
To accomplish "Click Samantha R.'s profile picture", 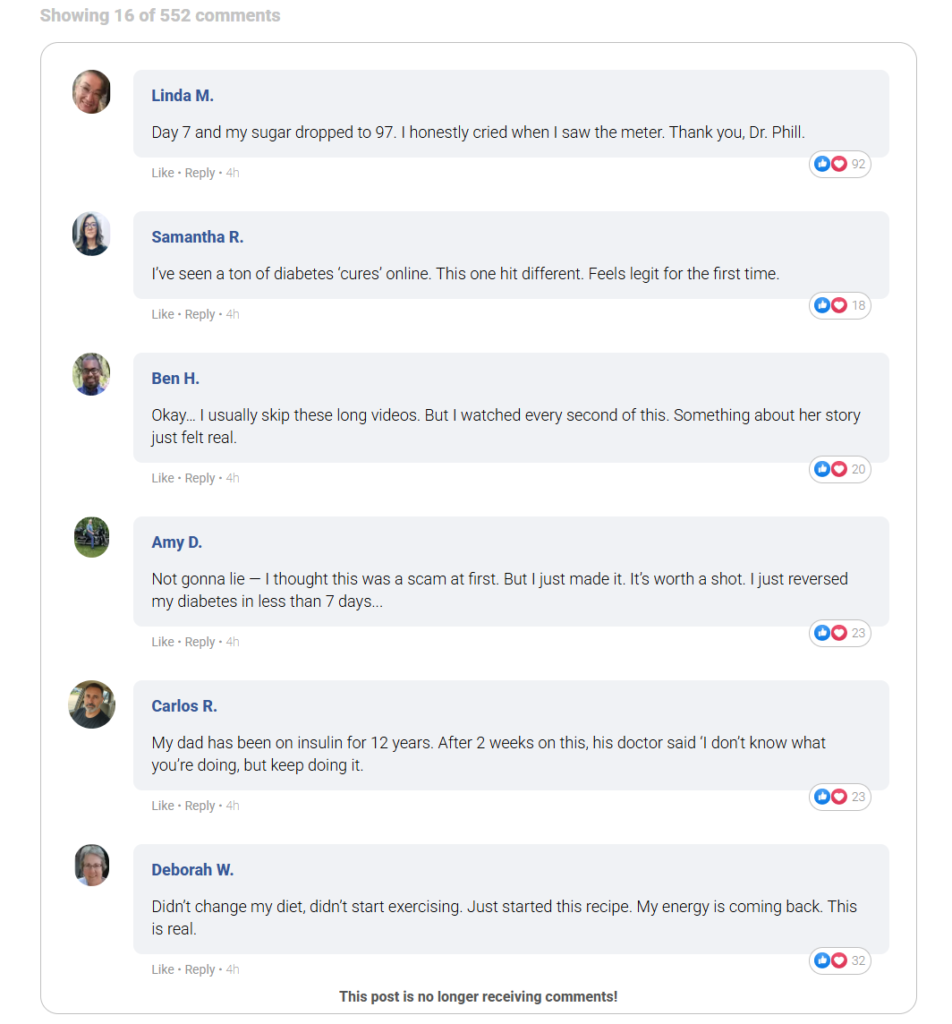I will [91, 234].
